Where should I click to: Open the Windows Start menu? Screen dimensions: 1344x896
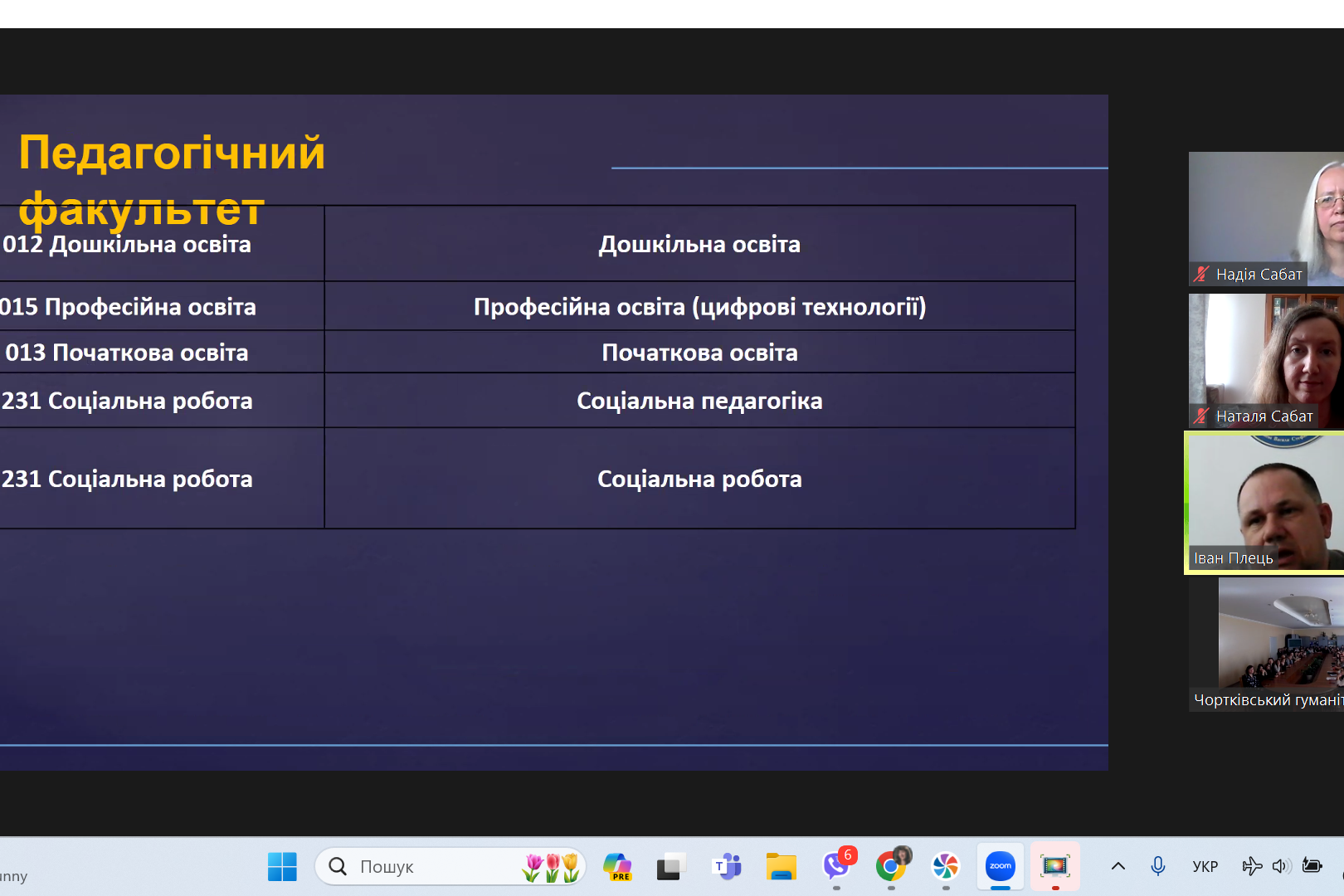tap(282, 867)
